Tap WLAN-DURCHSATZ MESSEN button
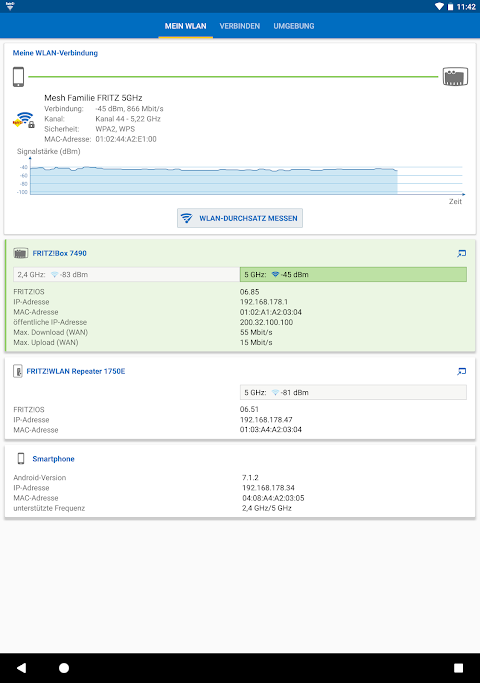Screen dimensions: 480x683 coord(240,218)
